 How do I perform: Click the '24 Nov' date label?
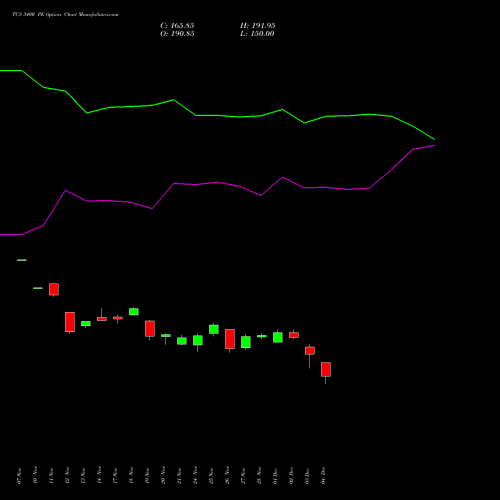point(195,476)
